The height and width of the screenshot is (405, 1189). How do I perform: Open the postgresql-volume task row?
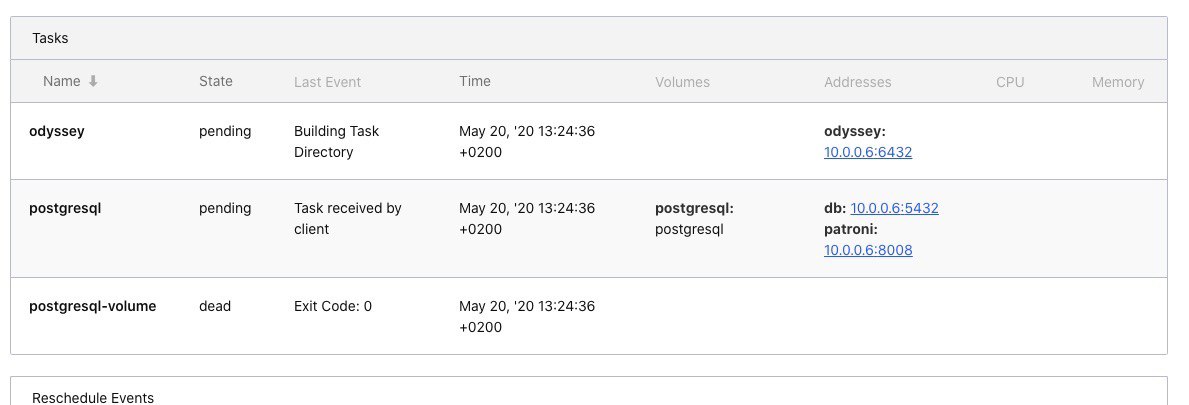coord(588,316)
